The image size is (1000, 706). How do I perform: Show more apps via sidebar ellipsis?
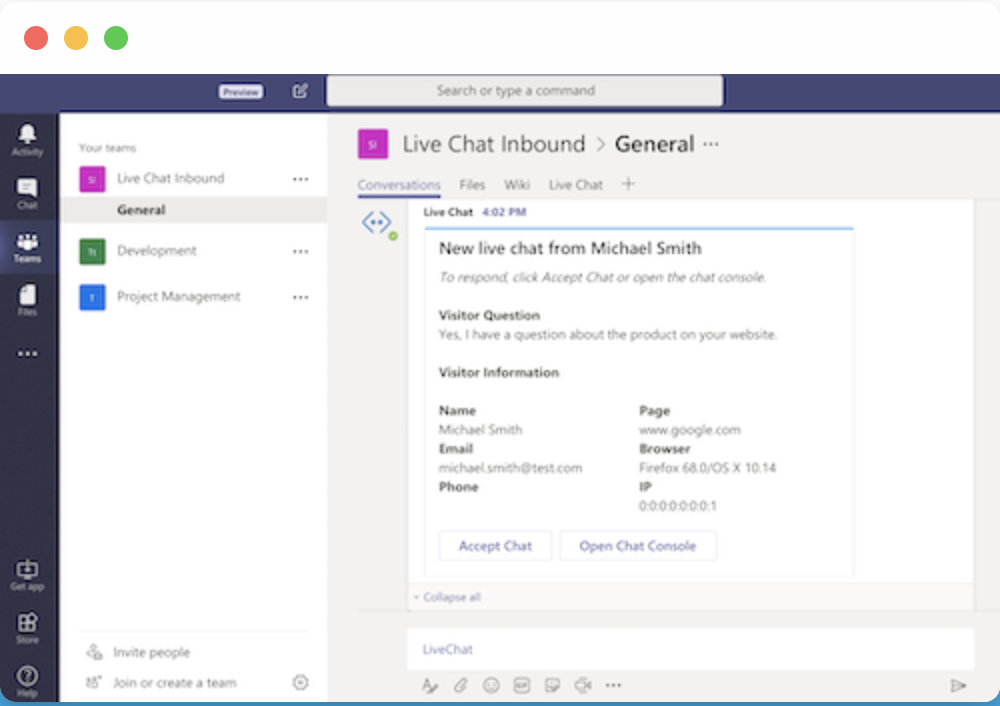tap(27, 353)
